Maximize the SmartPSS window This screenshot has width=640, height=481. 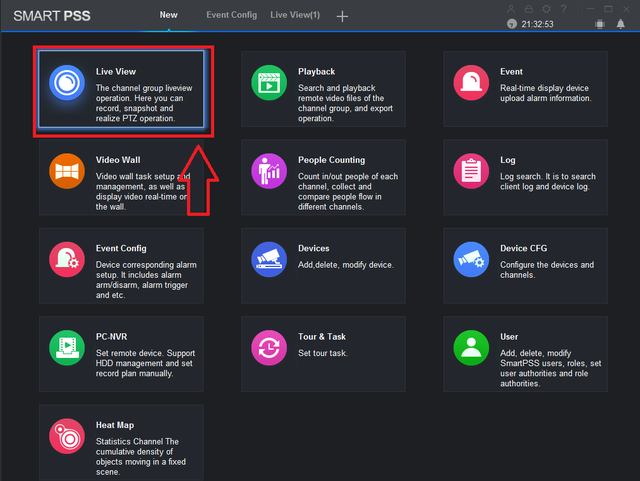pyautogui.click(x=608, y=9)
